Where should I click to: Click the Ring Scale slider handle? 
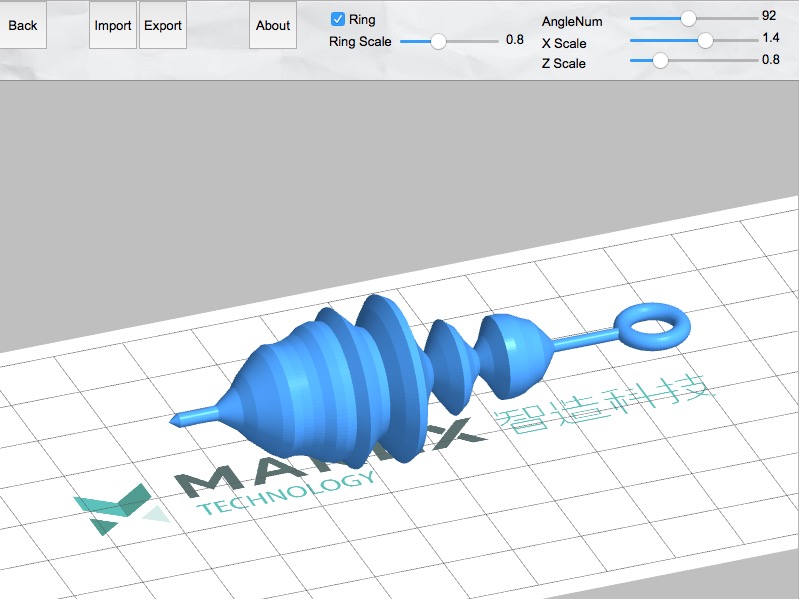coord(438,41)
